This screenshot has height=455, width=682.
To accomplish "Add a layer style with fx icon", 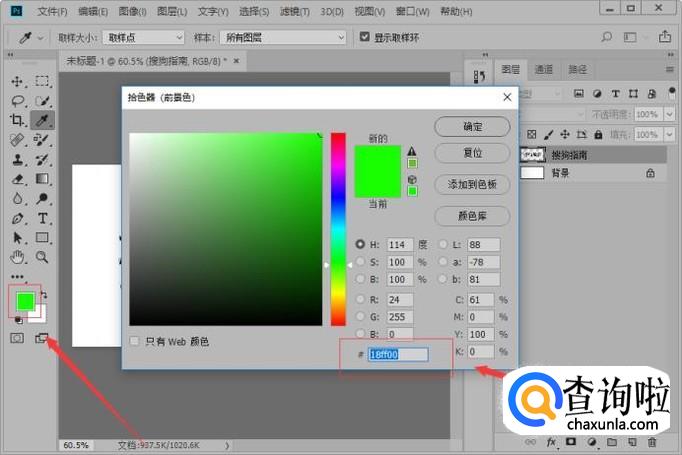I will (551, 442).
